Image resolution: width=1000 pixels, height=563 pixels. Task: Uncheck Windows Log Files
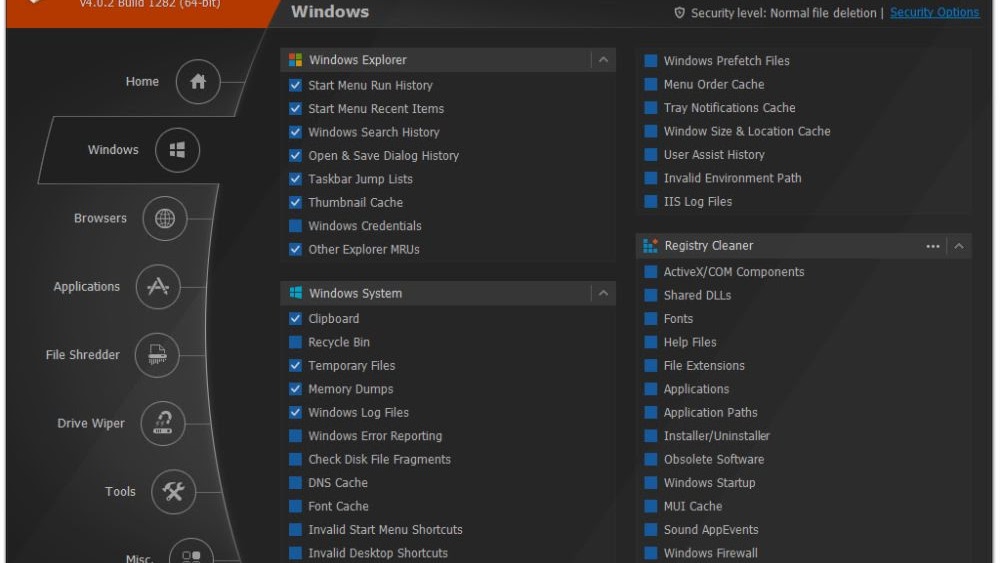(295, 413)
